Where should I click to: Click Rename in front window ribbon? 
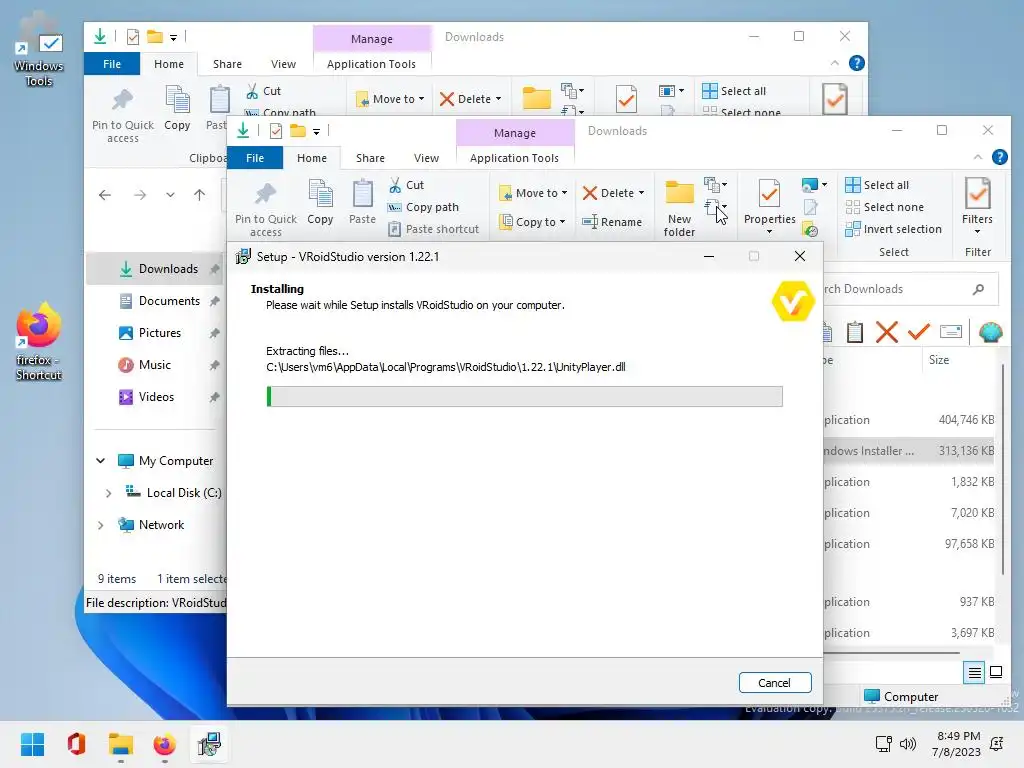(612, 222)
